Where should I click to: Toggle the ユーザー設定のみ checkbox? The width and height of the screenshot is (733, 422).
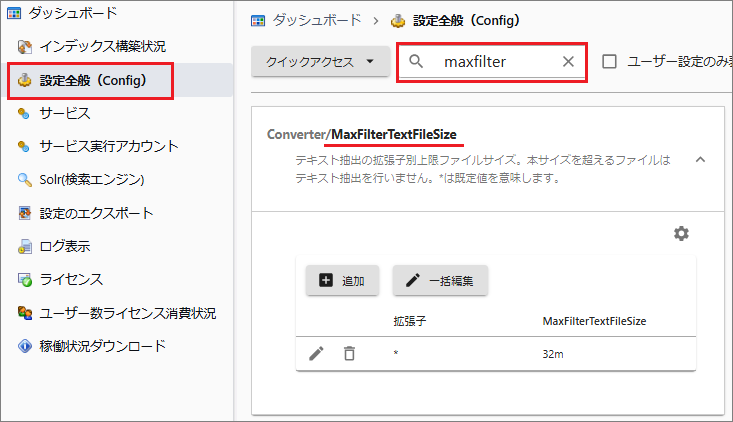click(609, 62)
